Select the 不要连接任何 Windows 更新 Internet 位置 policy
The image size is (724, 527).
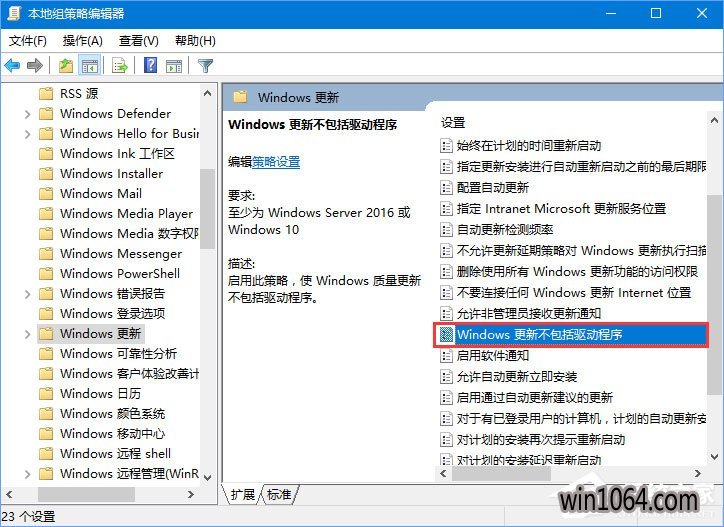point(573,293)
